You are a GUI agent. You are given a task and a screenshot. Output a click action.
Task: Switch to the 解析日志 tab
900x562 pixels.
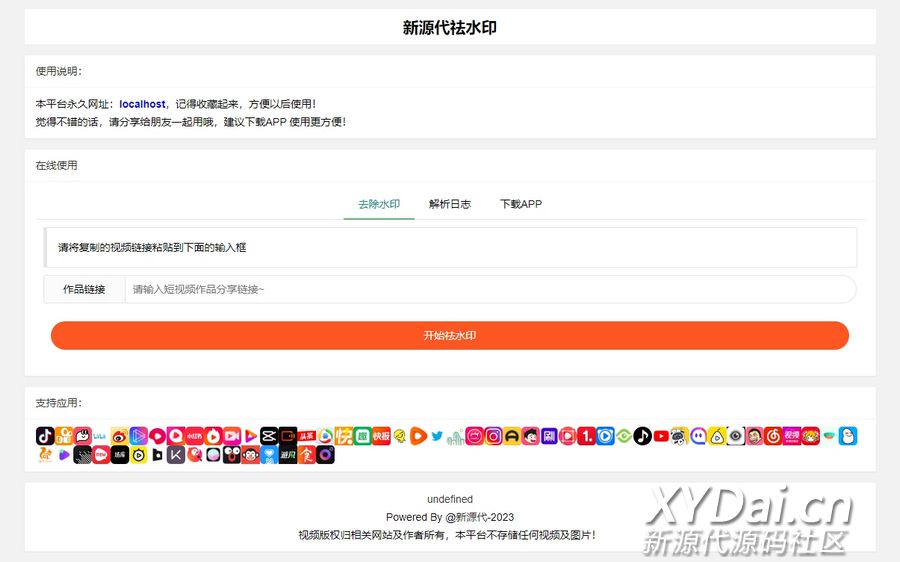(449, 204)
